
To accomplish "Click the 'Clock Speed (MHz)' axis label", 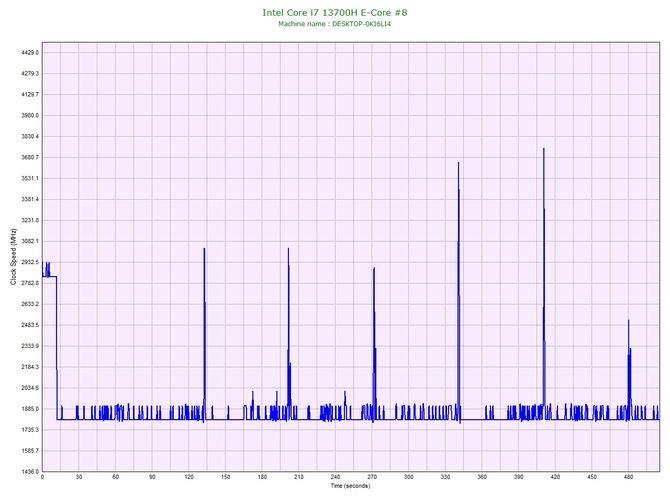I will 14,256.
